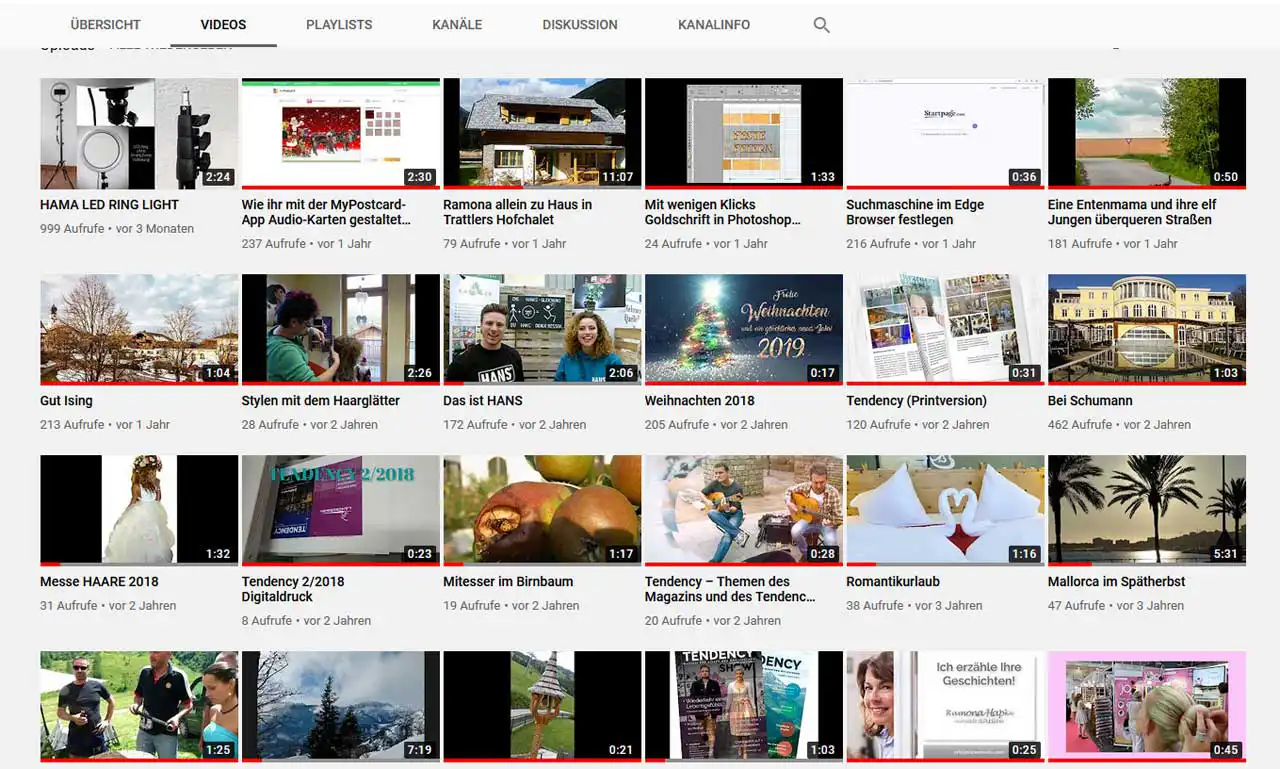Click title Wie ihr mit der MyPostcard-App
Screen dimensions: 1280x769
tap(326, 212)
